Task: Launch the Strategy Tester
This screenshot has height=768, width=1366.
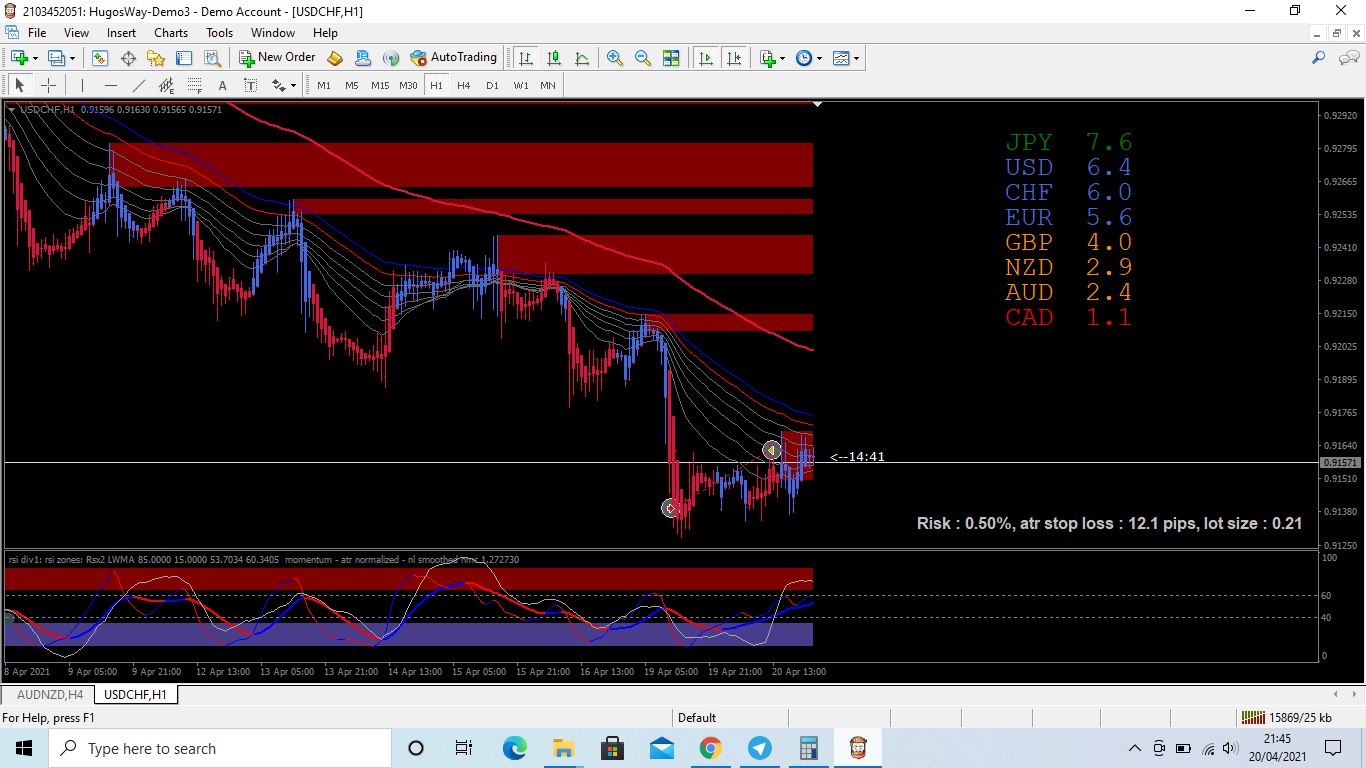Action: tap(212, 58)
